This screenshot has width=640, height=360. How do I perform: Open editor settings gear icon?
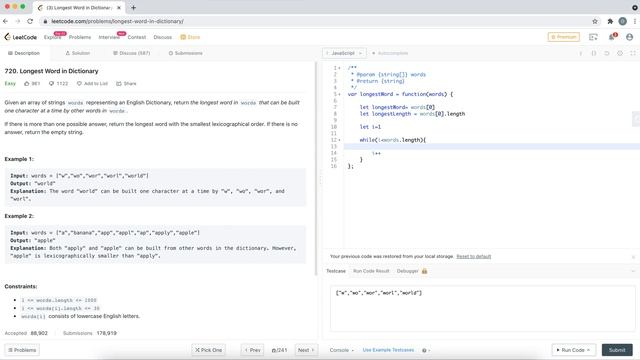620,53
